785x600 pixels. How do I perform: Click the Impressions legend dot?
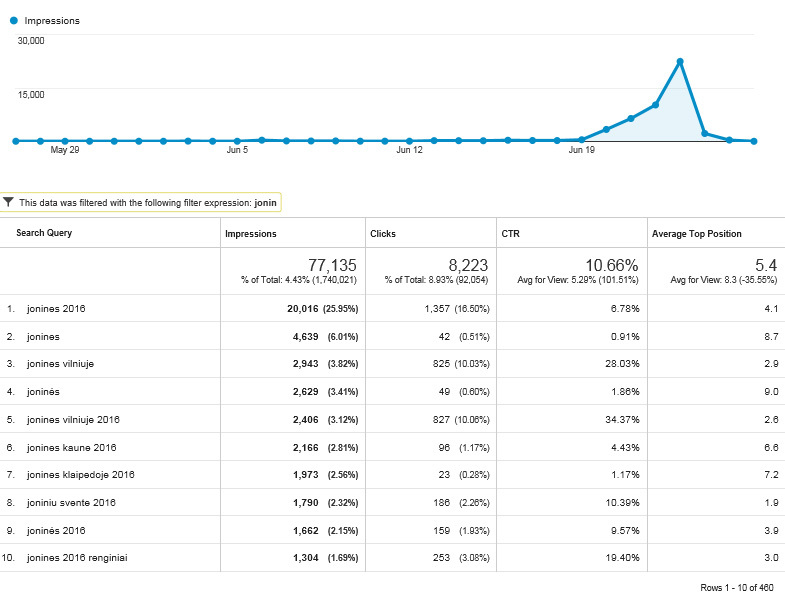click(14, 21)
